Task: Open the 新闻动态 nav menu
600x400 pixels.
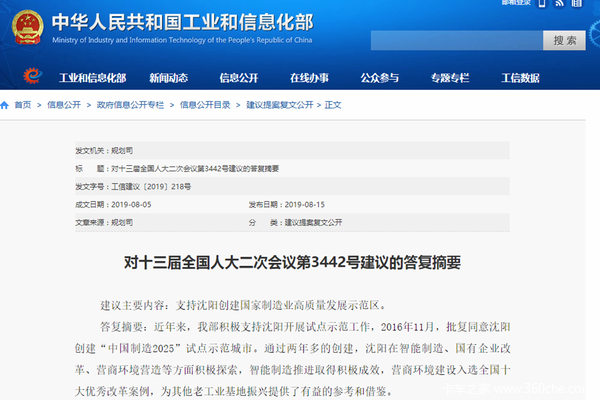Action: pos(170,78)
